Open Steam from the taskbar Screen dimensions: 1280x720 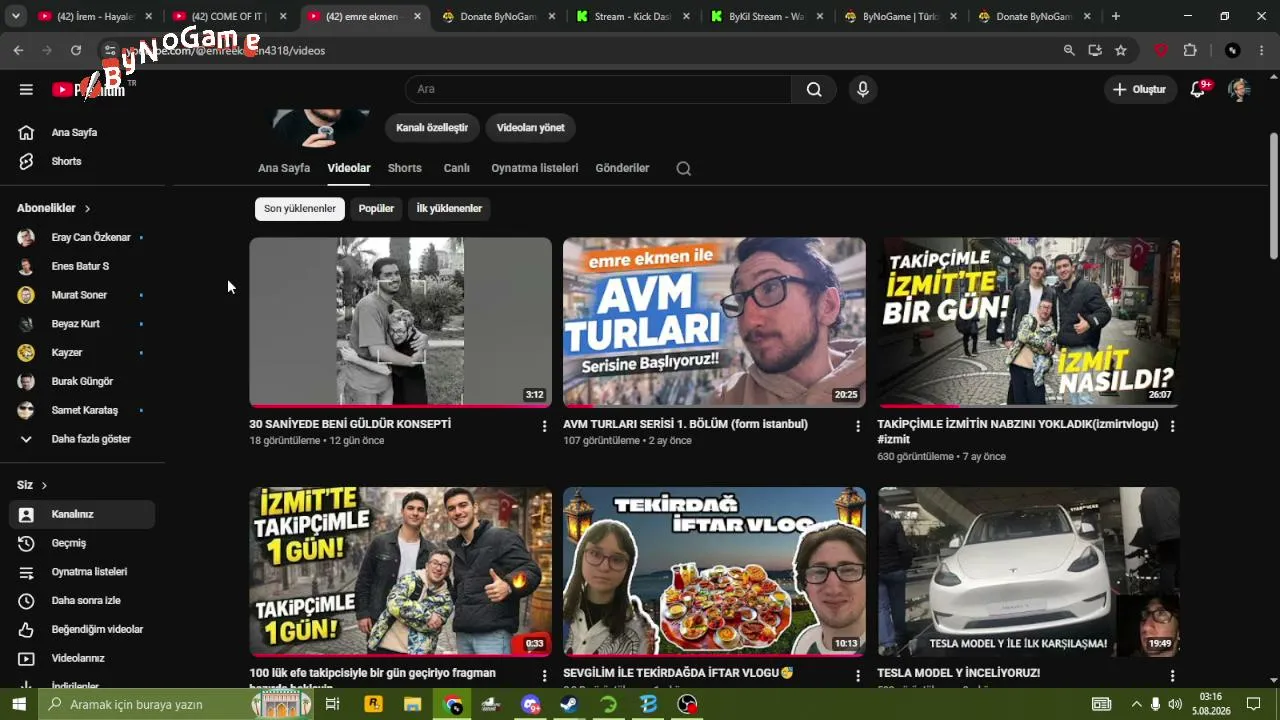click(568, 704)
